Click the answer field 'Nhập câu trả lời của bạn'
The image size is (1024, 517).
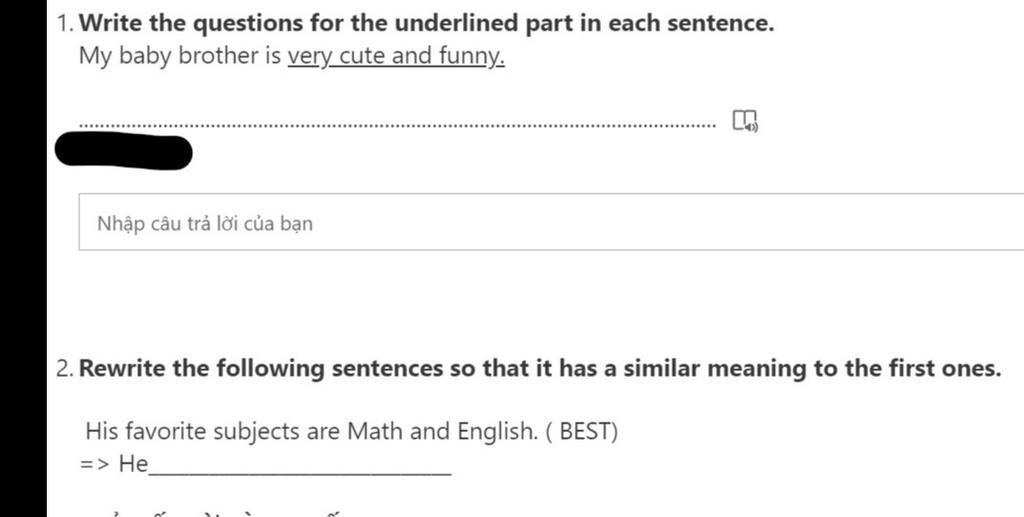[551, 222]
